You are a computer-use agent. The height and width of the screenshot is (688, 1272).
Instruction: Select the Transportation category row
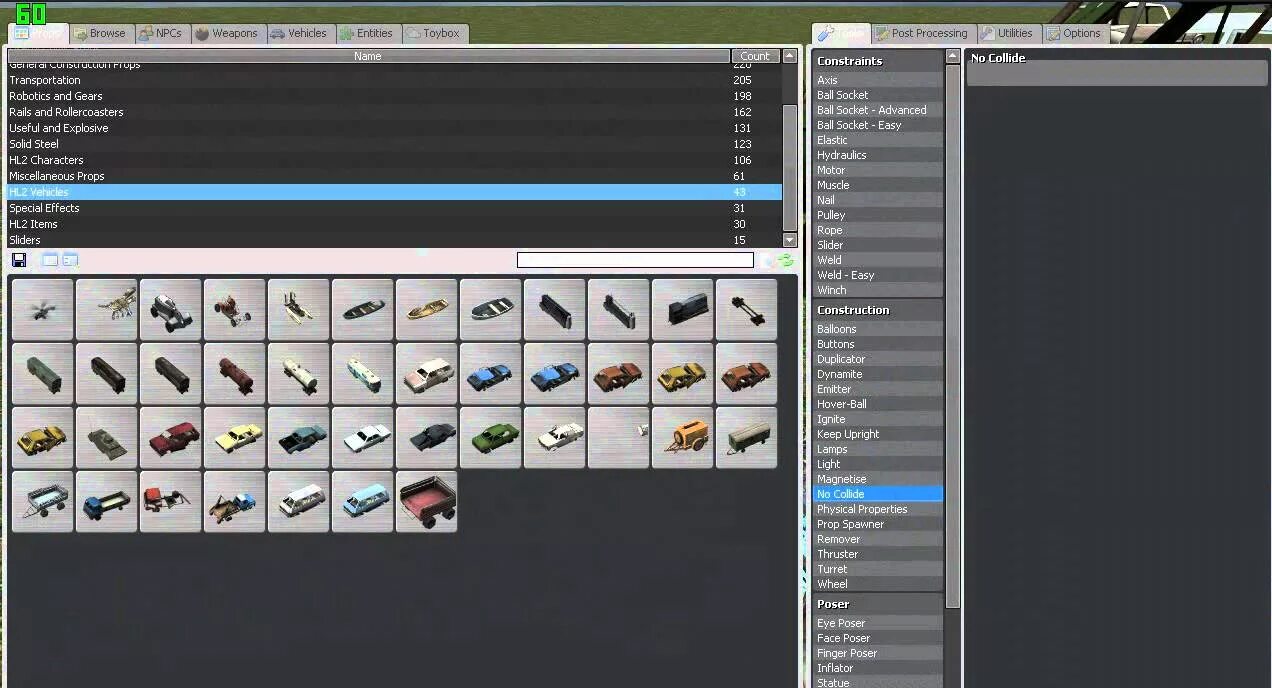pyautogui.click(x=394, y=80)
